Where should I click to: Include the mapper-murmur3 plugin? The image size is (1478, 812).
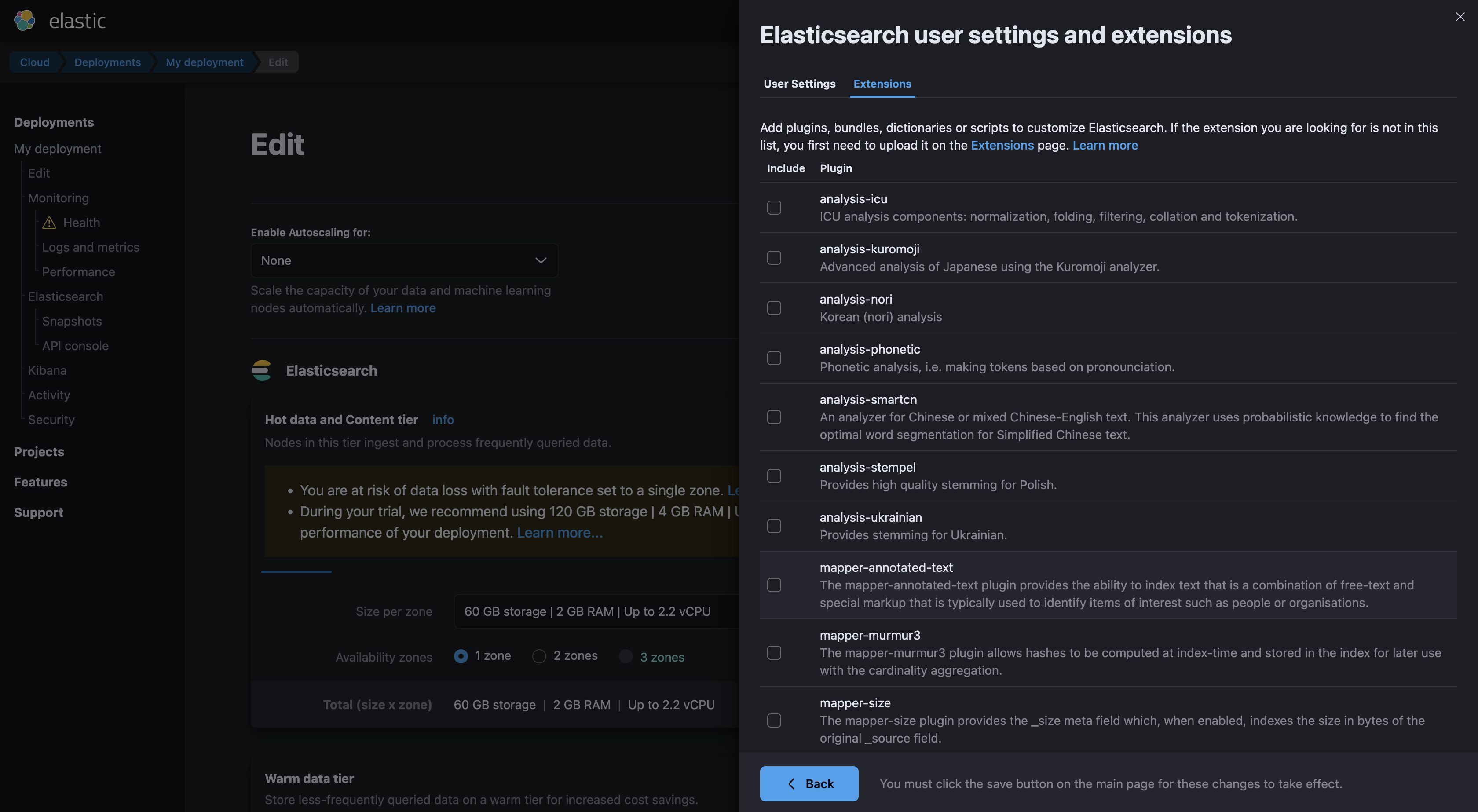[x=774, y=653]
